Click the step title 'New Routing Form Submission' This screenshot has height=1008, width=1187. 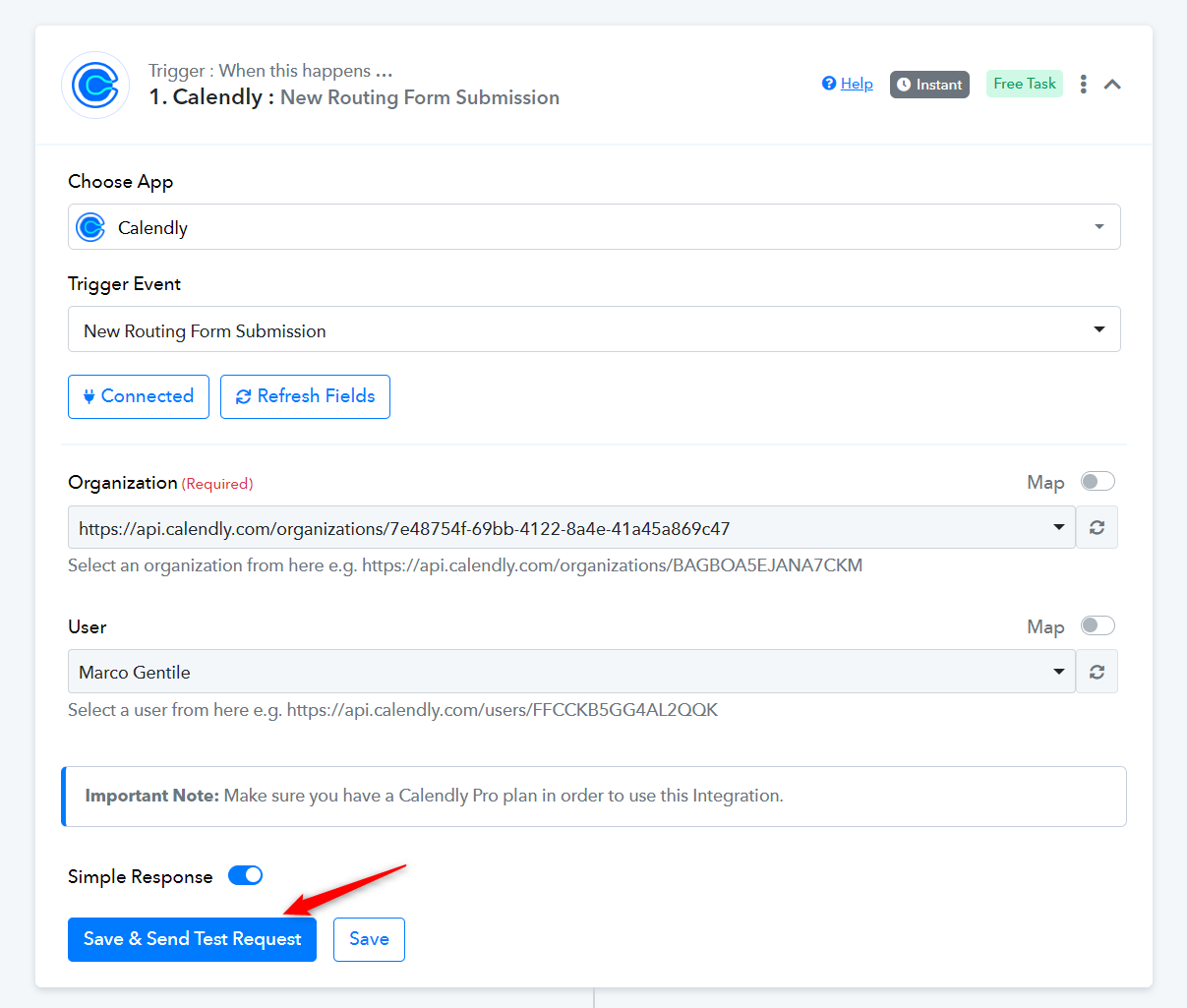[420, 97]
